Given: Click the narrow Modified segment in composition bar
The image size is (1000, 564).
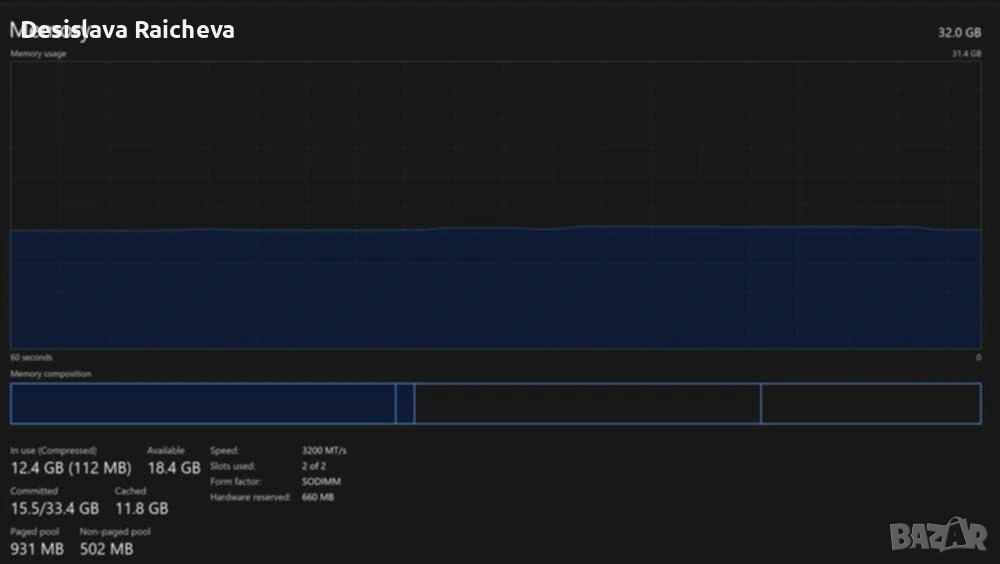Looking at the screenshot, I should coord(405,403).
